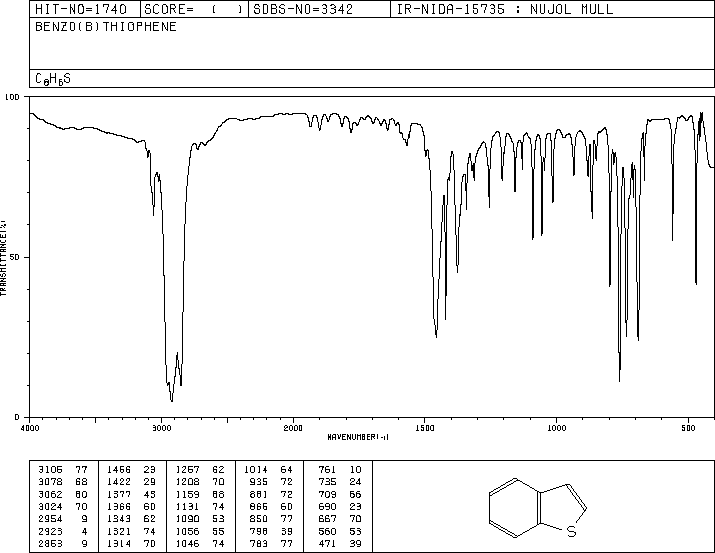Select the peak table row 1366

click(x=131, y=506)
